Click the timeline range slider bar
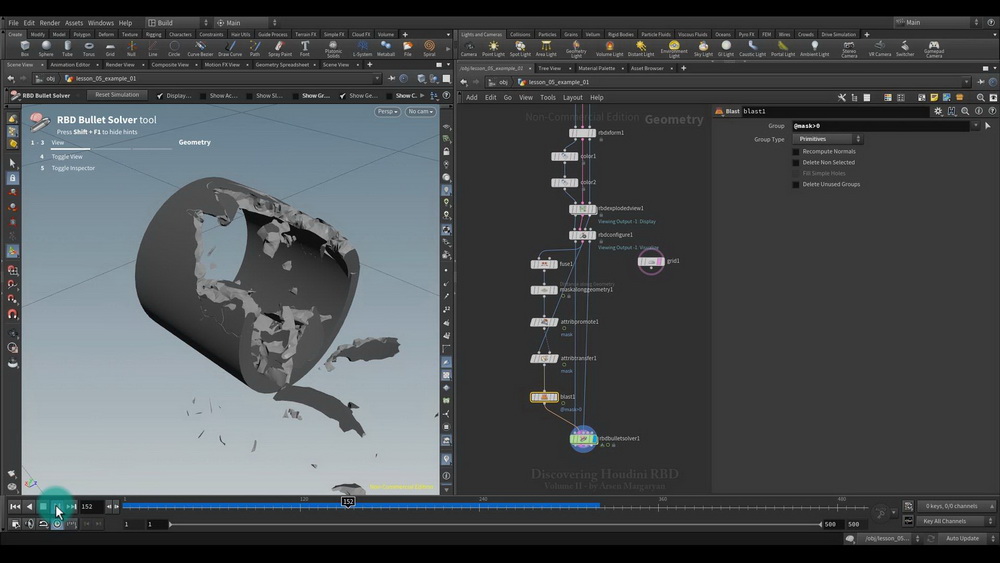The image size is (1000, 563). [495, 524]
